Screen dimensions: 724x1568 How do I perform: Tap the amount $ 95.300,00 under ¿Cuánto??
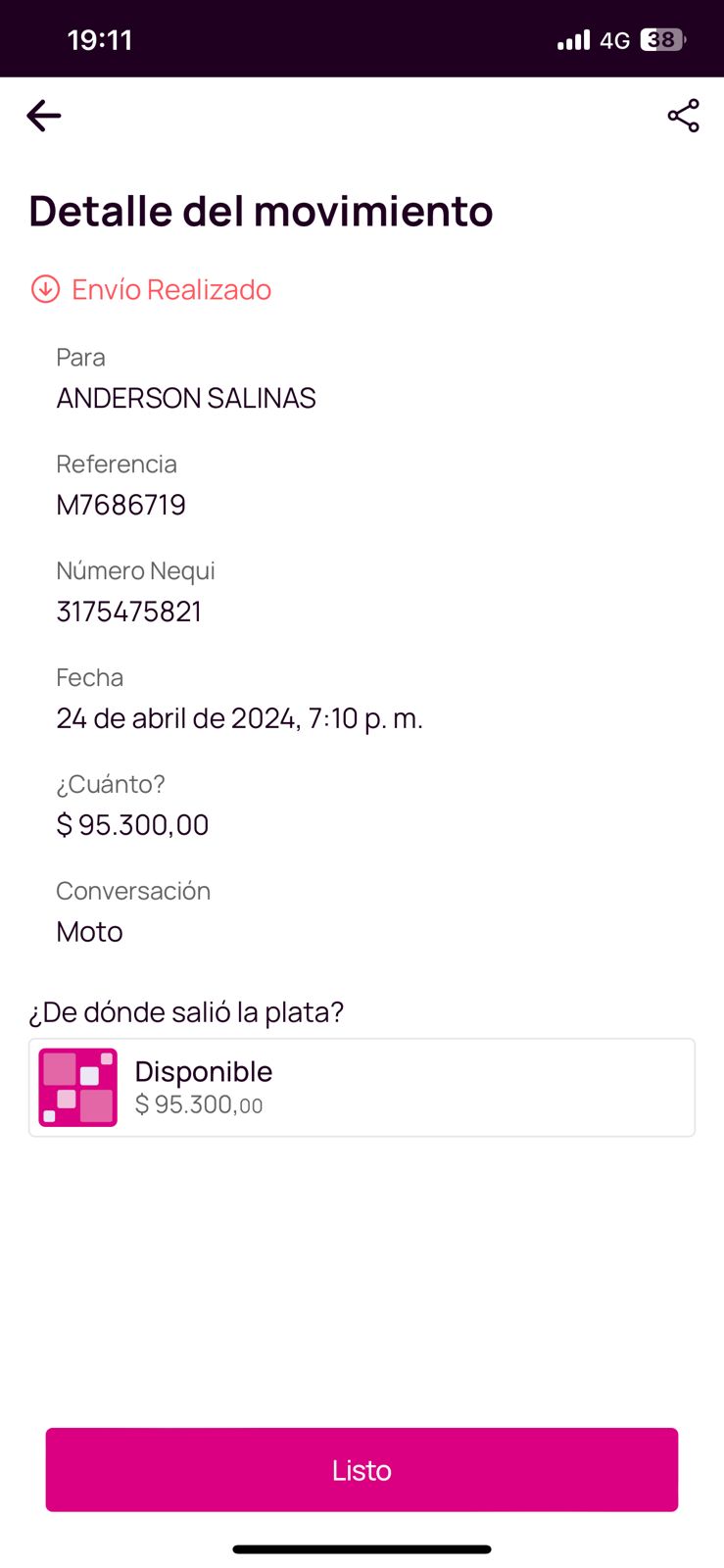pyautogui.click(x=133, y=825)
